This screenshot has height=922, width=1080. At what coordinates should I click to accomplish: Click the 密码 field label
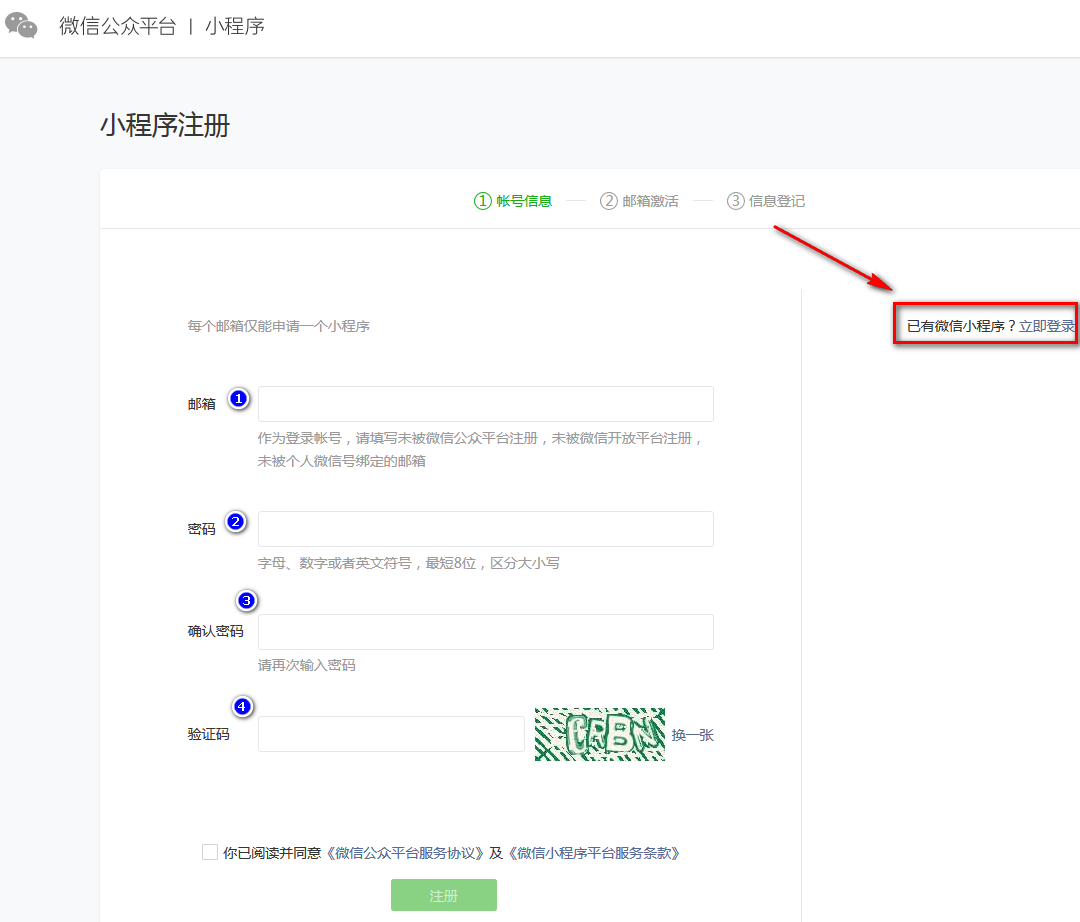pyautogui.click(x=202, y=529)
